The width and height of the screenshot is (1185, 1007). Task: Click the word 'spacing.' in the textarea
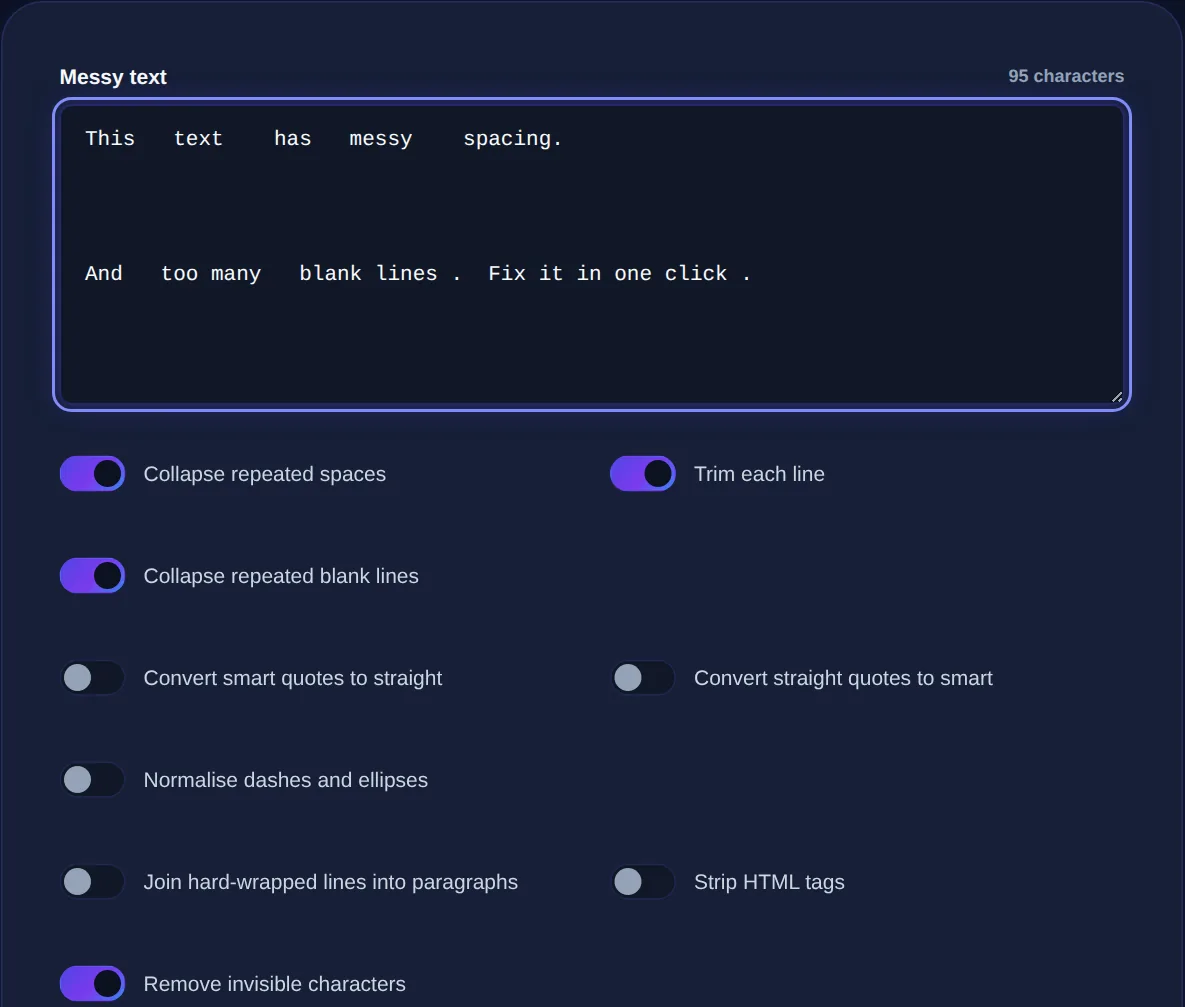pyautogui.click(x=512, y=139)
